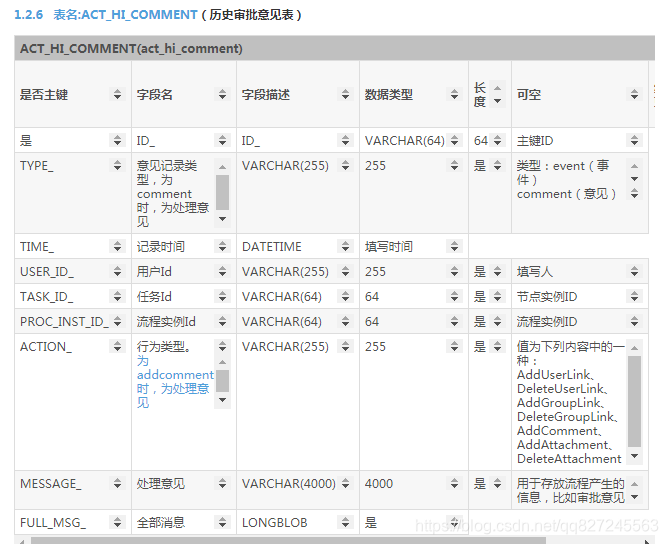This screenshot has height=544, width=668.
Task: Select the VARCHAR(4000) cell text
Action: 289,484
